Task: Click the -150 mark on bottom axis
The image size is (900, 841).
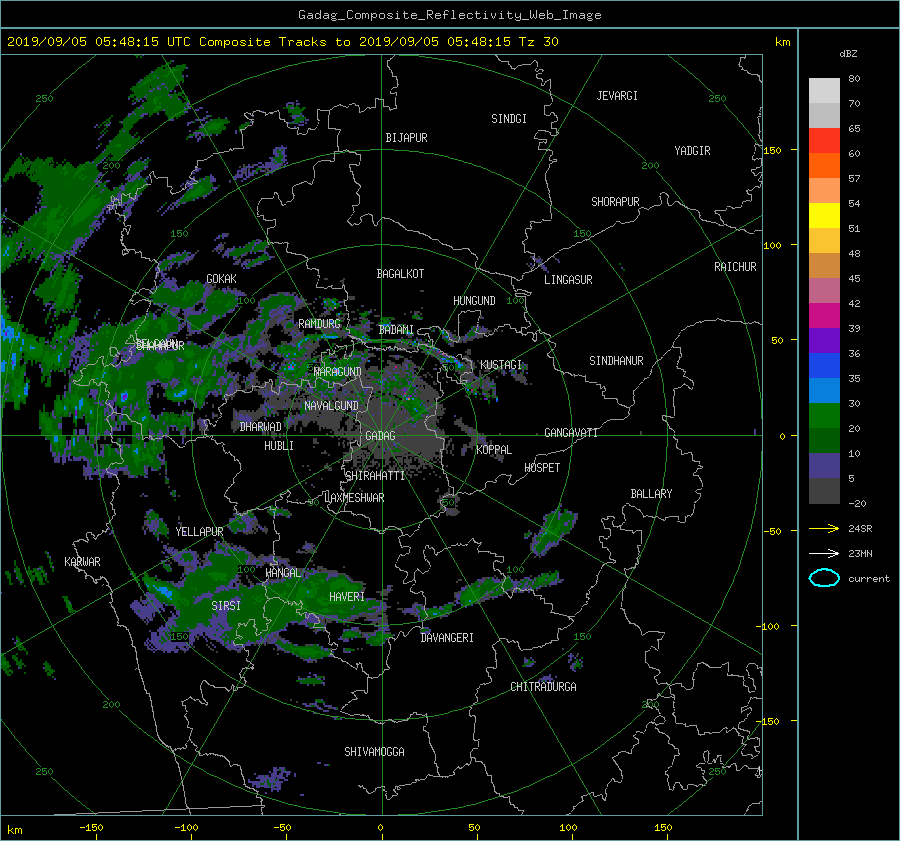Action: (x=91, y=828)
